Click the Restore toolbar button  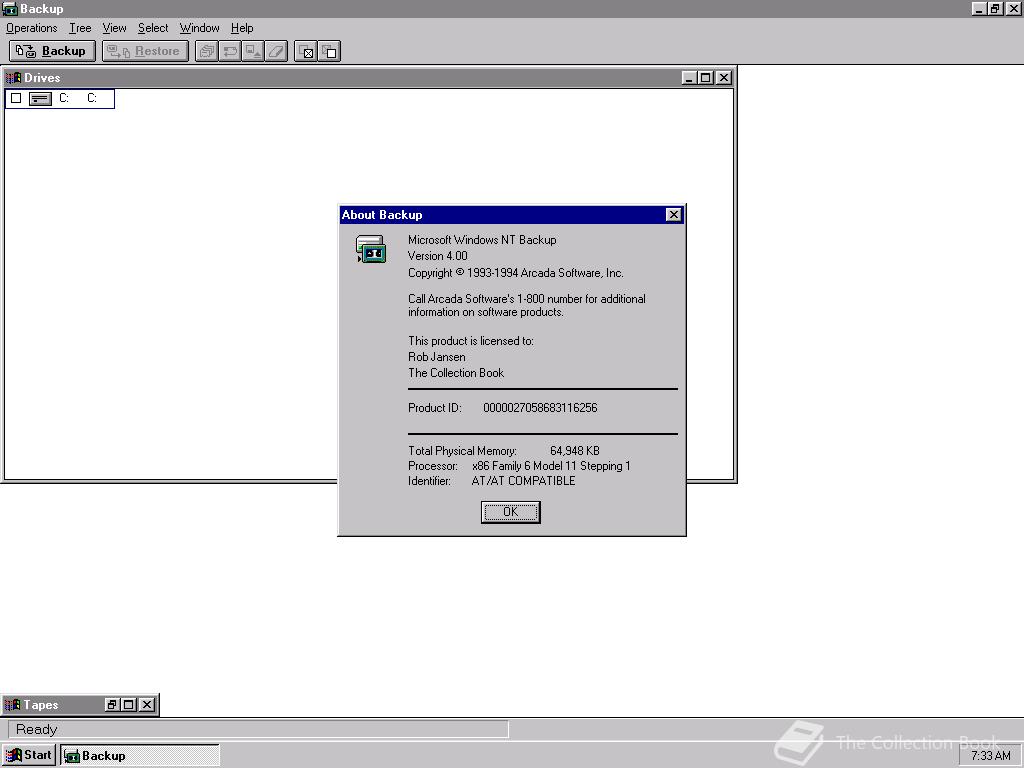point(145,51)
